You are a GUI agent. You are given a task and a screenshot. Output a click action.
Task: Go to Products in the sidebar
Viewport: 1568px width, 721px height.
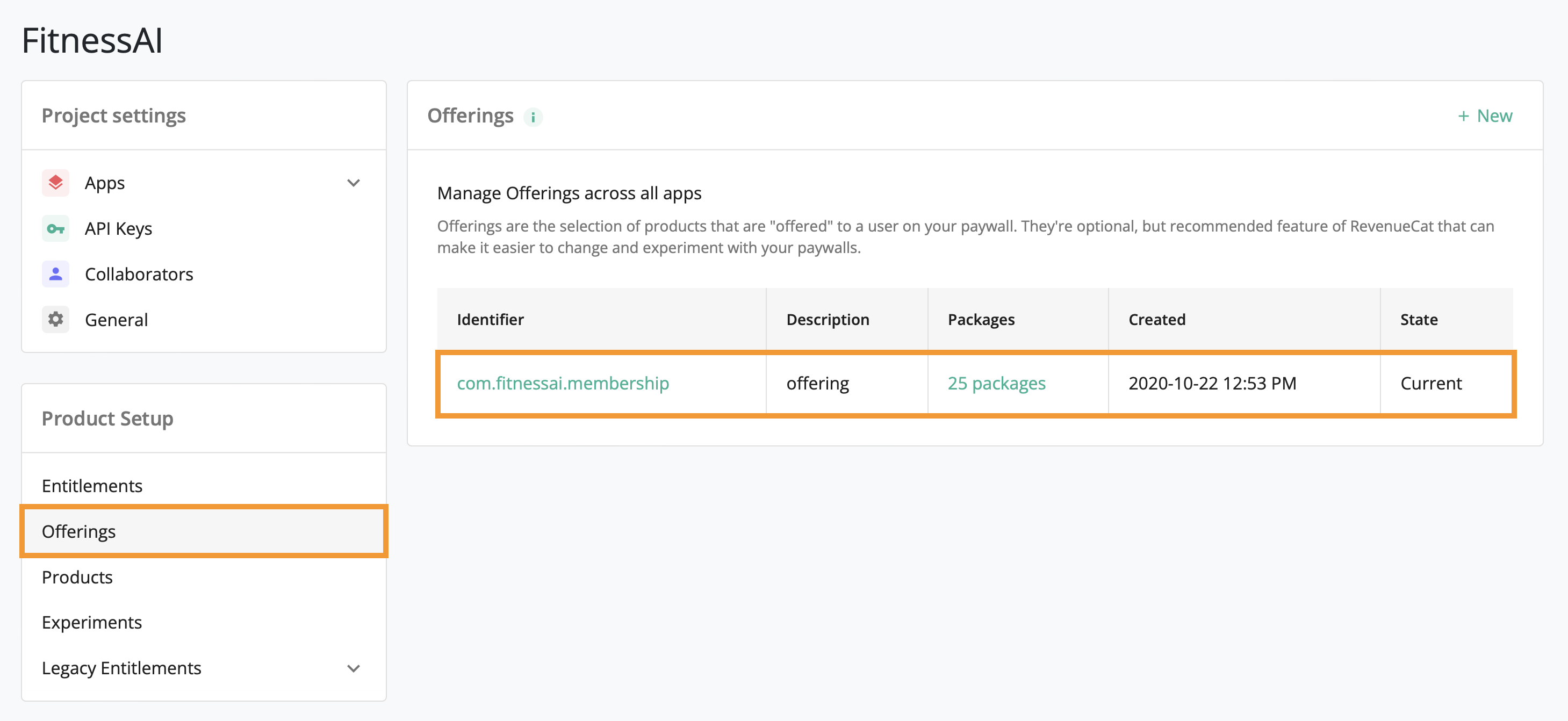(77, 577)
